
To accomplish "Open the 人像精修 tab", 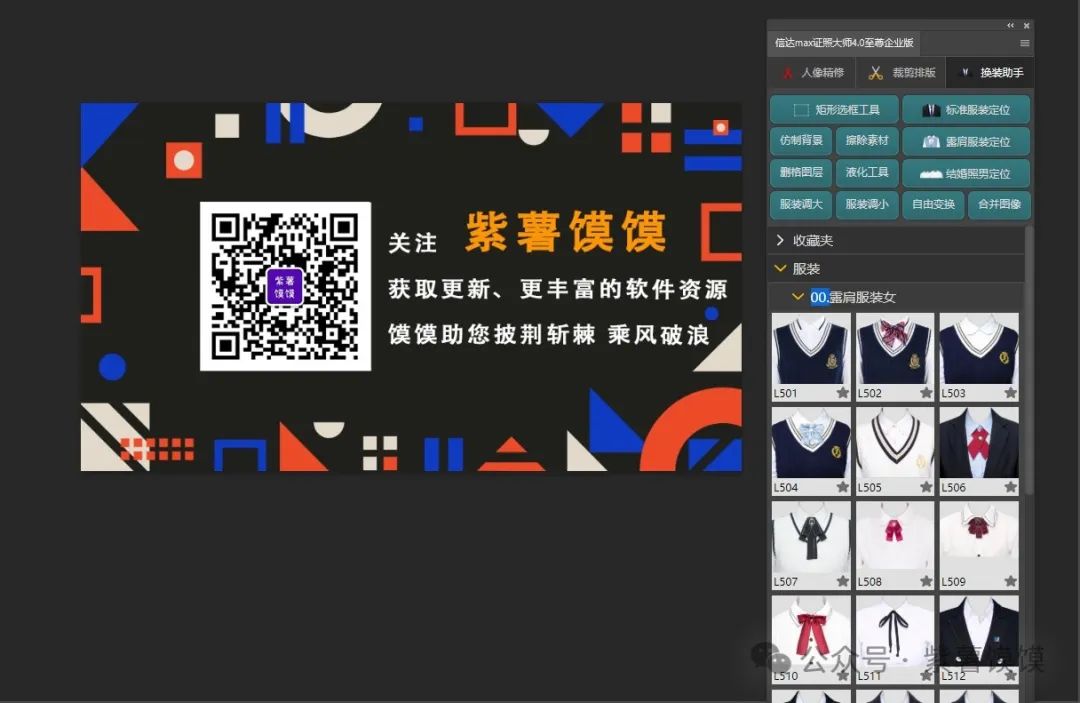I will pos(812,73).
